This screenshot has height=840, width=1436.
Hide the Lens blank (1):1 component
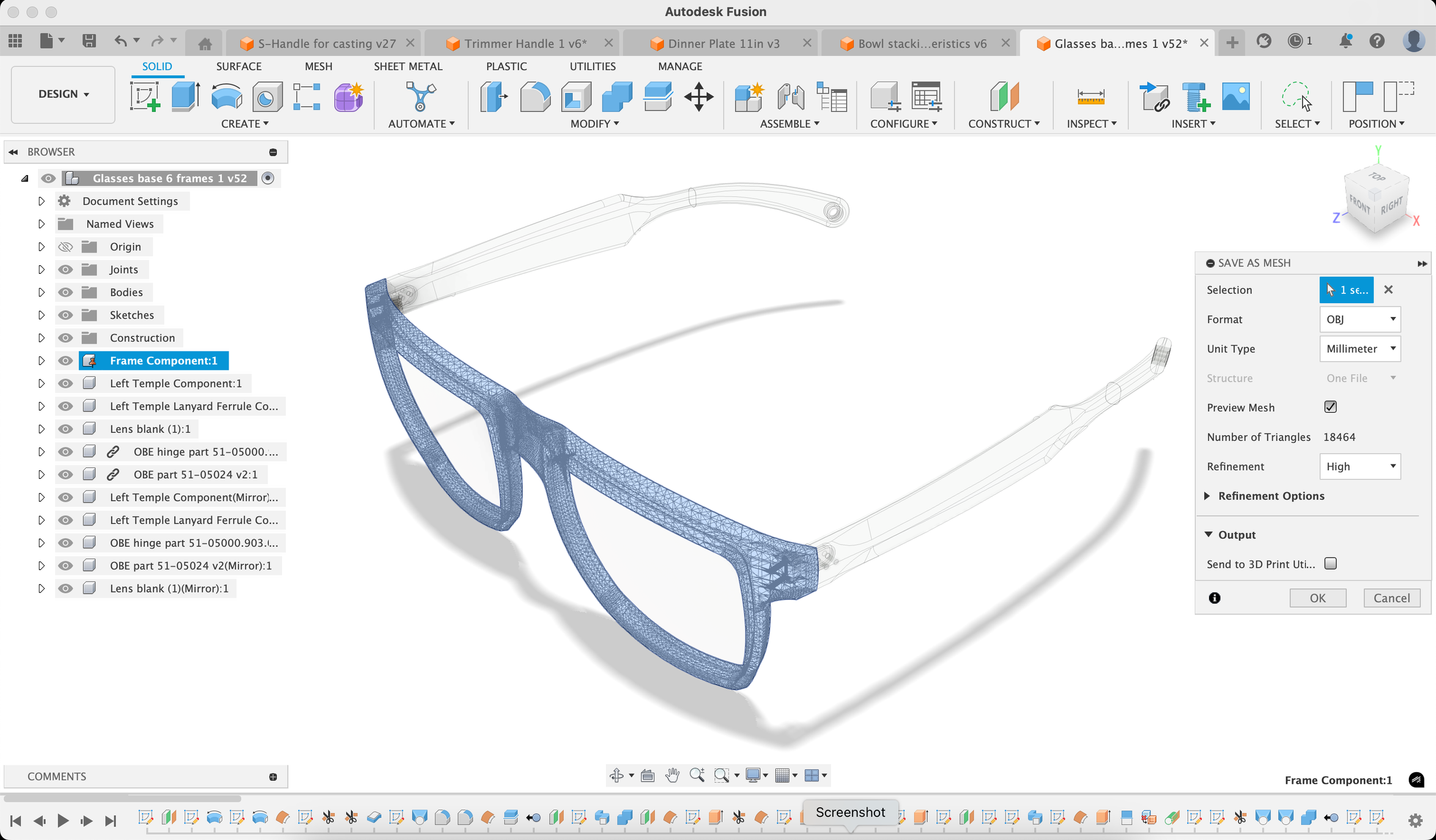coord(65,429)
